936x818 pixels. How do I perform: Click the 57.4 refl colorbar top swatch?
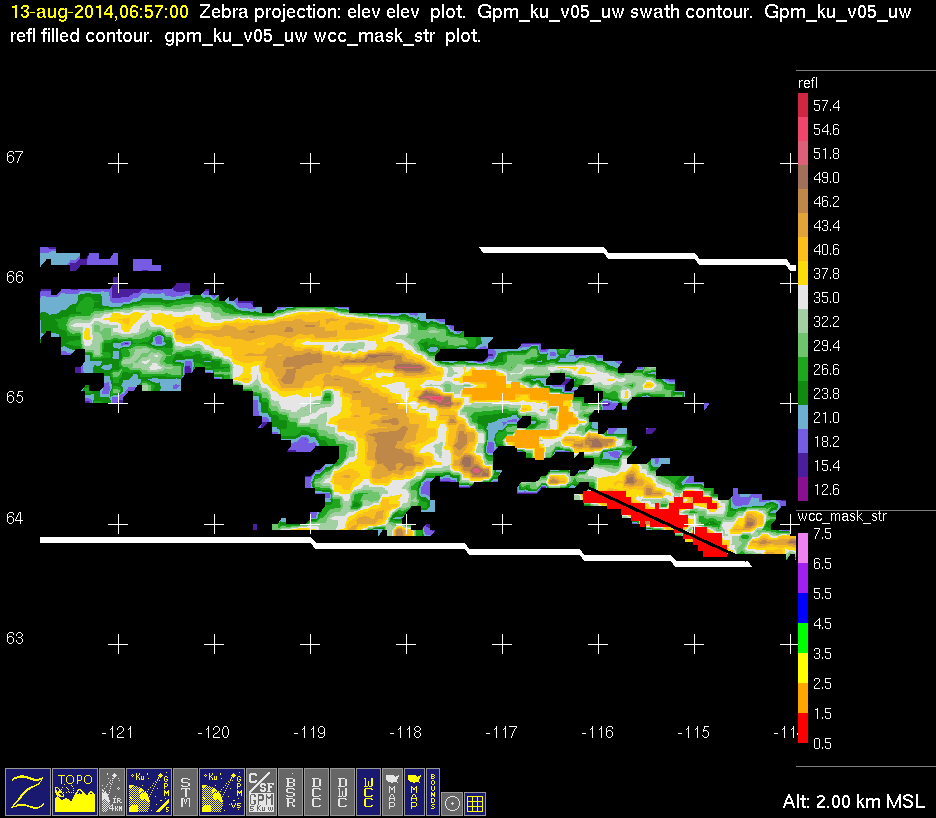tap(803, 105)
